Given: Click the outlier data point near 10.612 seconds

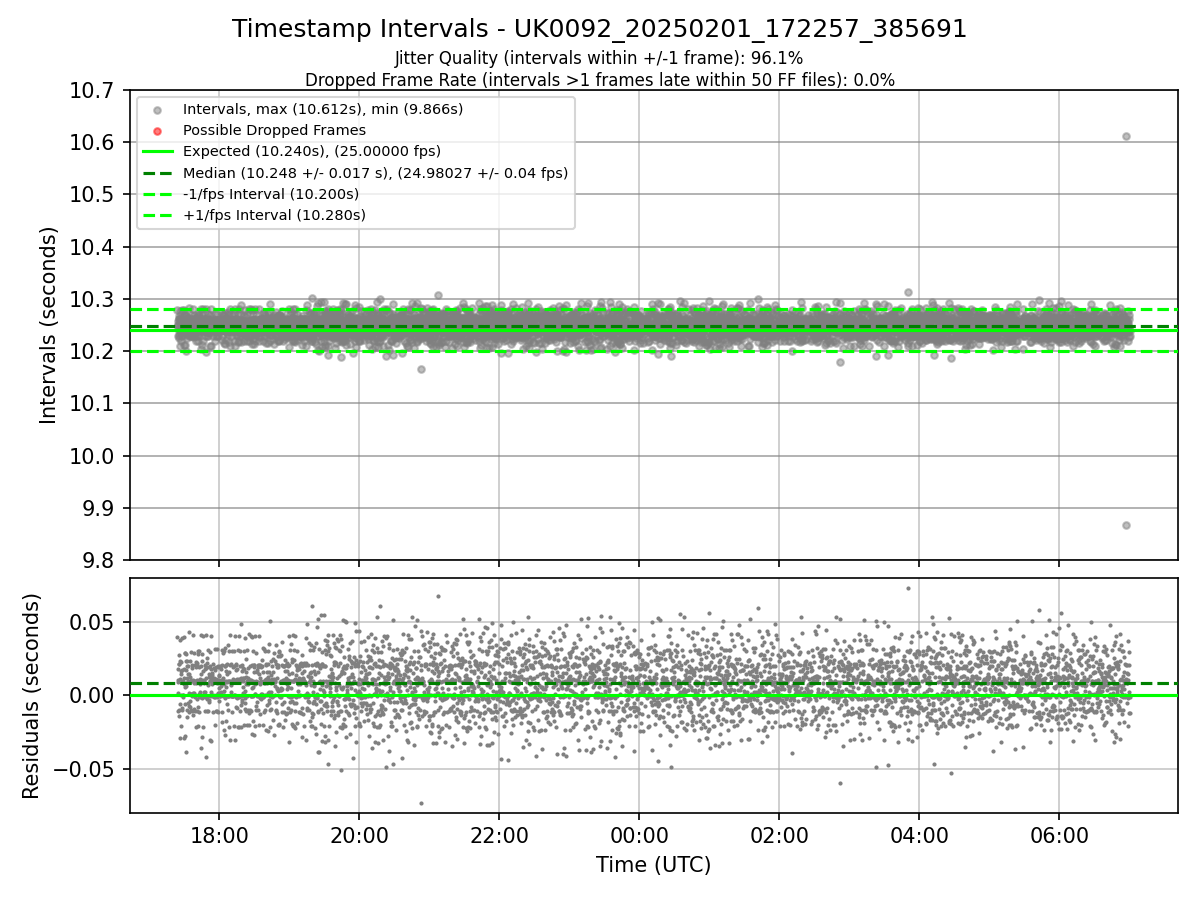Looking at the screenshot, I should pos(1126,136).
